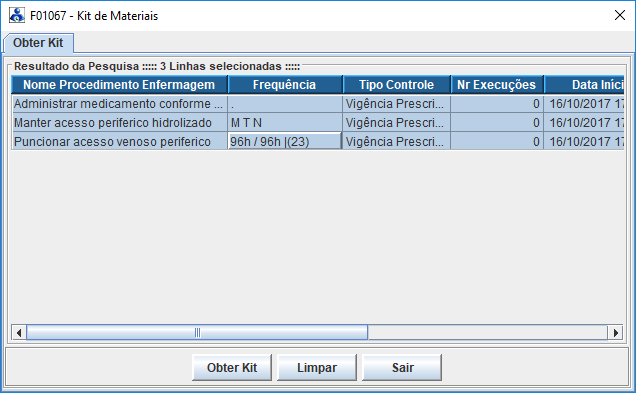Click the Obter Kit button
Viewport: 636px width, 393px height.
(232, 367)
